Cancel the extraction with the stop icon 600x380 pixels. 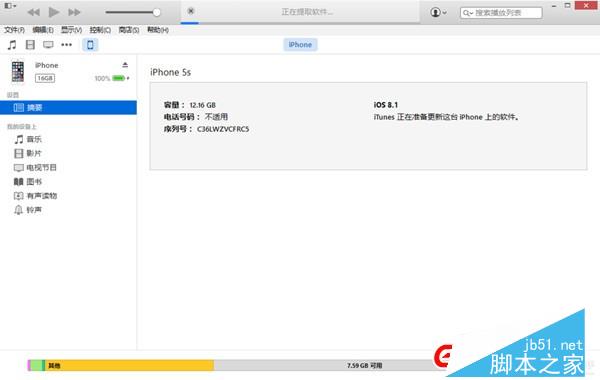pos(191,11)
